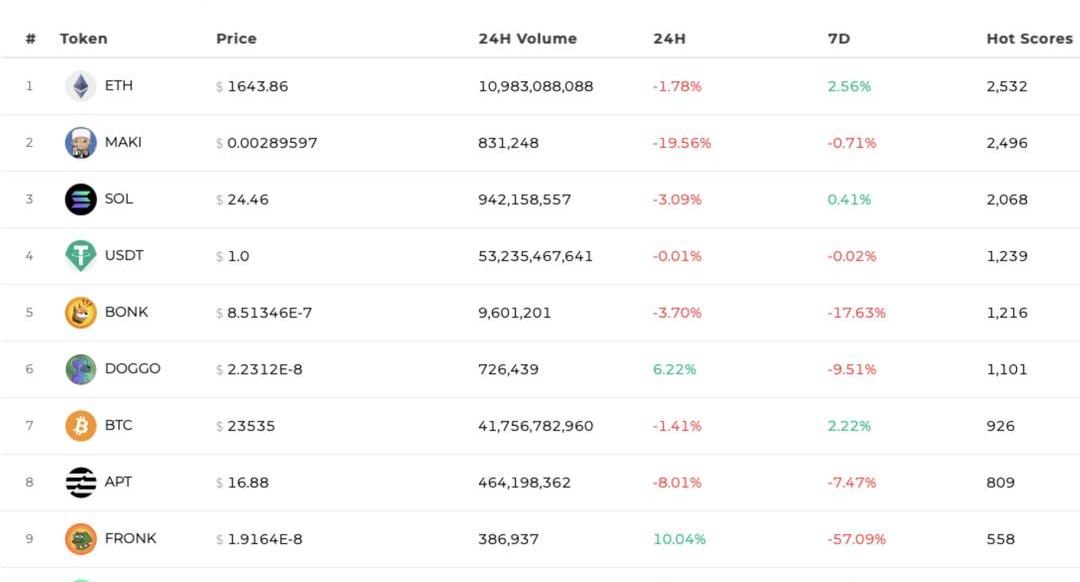Screen dimensions: 1080x582
Task: Click the Token column header
Action: point(84,39)
